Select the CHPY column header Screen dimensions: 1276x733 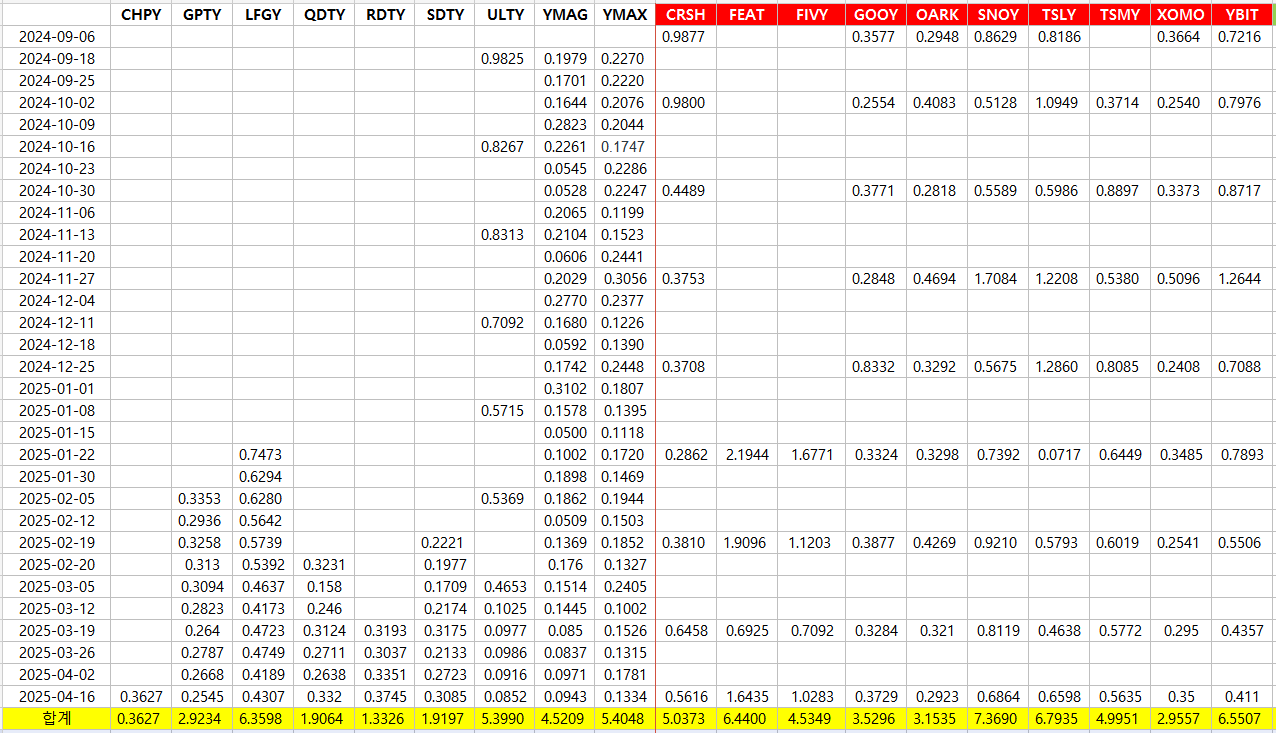pyautogui.click(x=141, y=14)
